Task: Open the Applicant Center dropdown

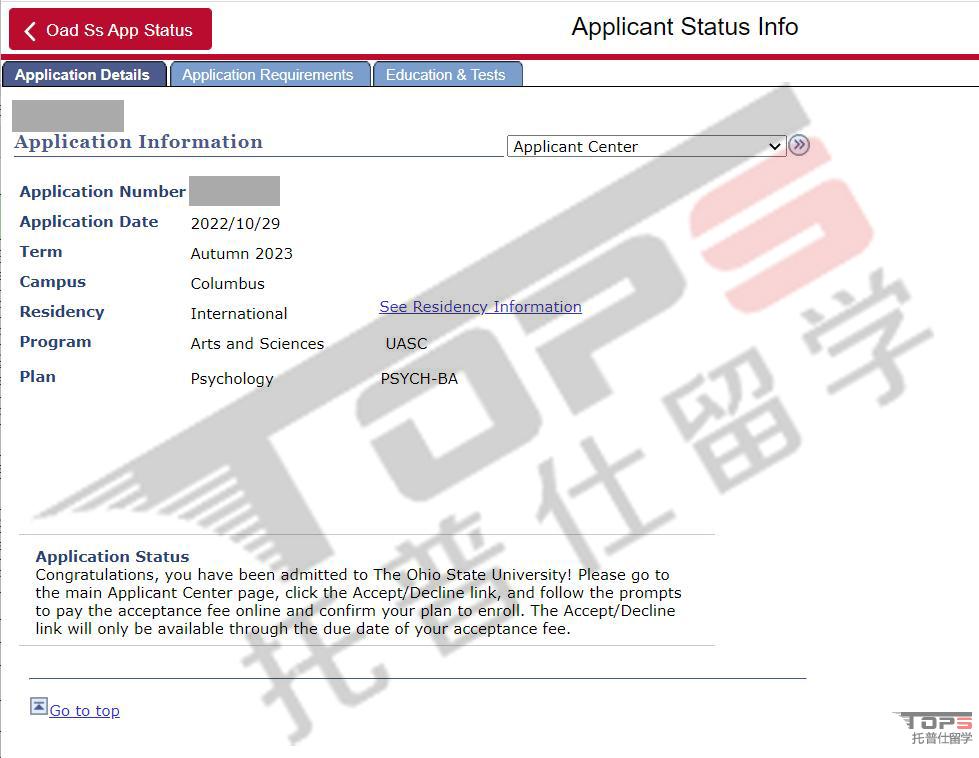Action: 646,146
